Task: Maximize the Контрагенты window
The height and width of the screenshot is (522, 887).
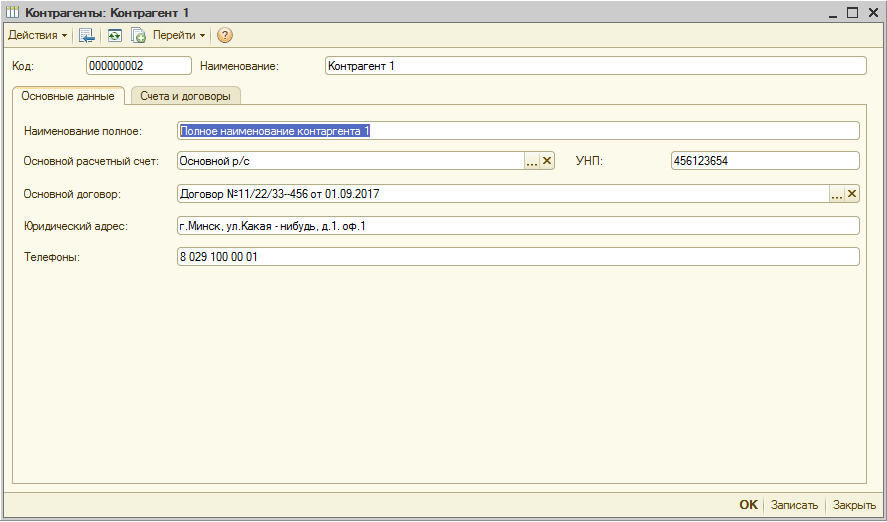Action: 853,12
